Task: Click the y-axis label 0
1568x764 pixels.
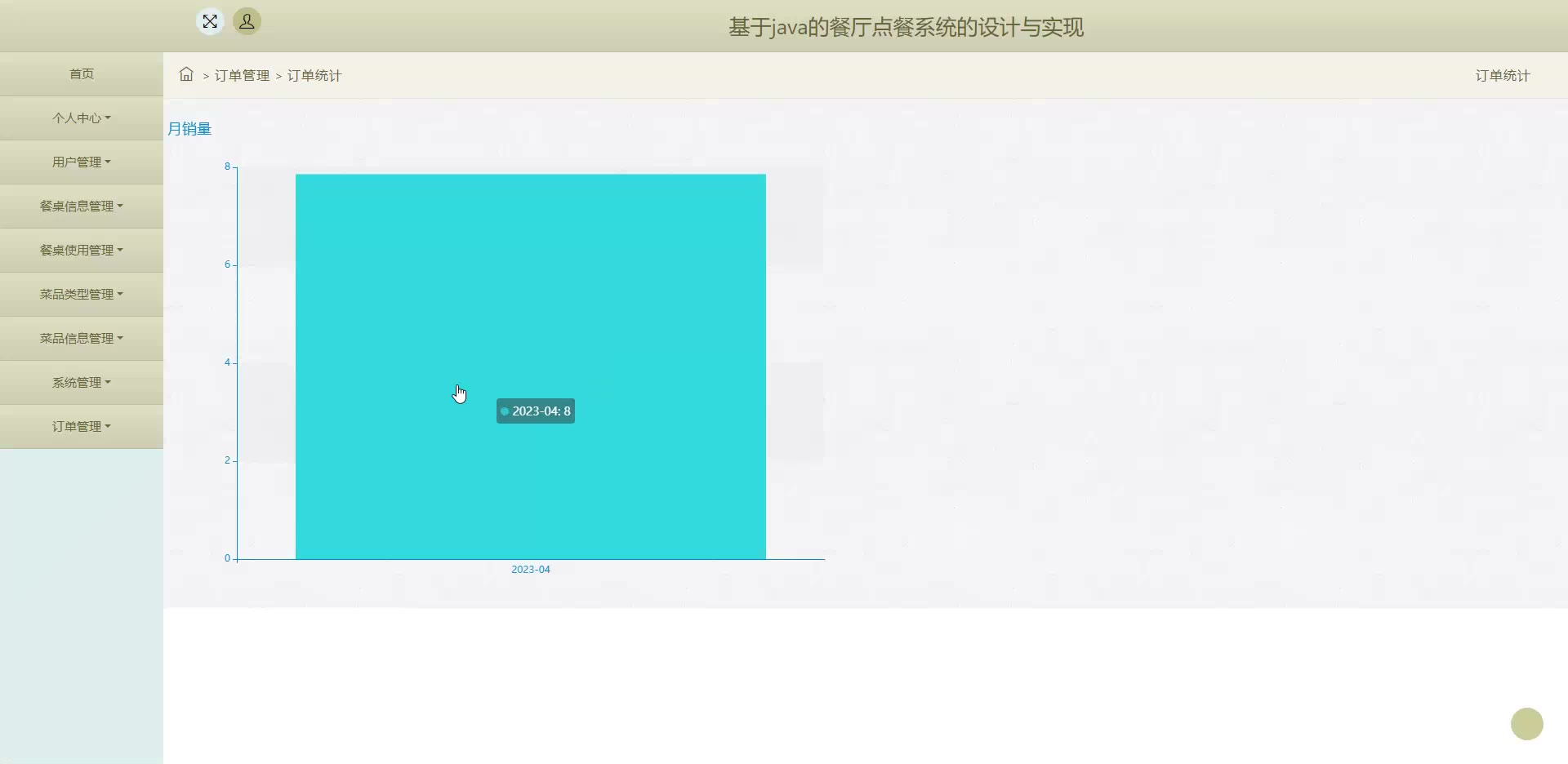Action: (x=228, y=558)
